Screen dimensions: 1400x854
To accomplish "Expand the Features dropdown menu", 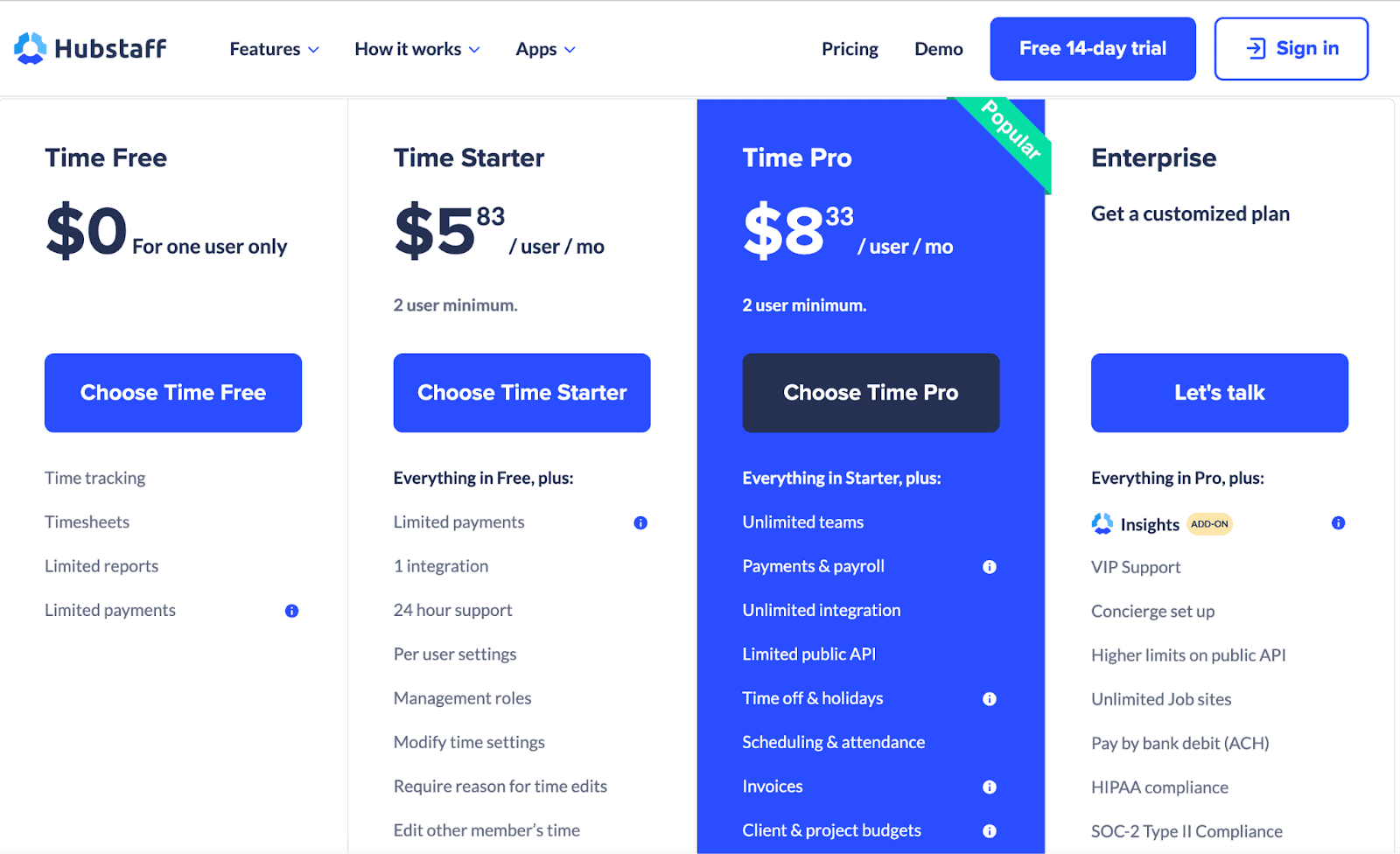I will click(274, 49).
